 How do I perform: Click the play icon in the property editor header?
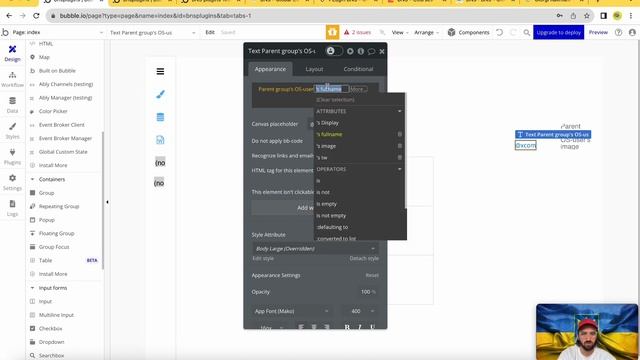[x=350, y=51]
